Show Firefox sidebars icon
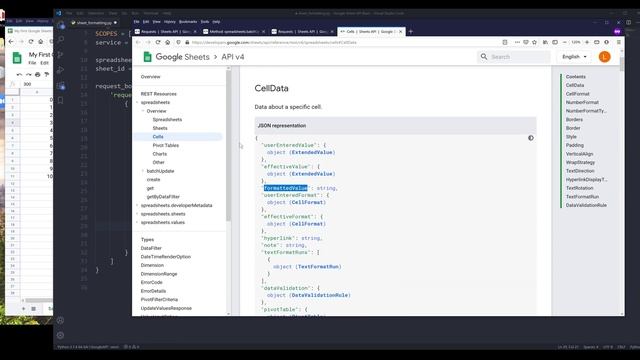The width and height of the screenshot is (640, 360). pos(555,42)
